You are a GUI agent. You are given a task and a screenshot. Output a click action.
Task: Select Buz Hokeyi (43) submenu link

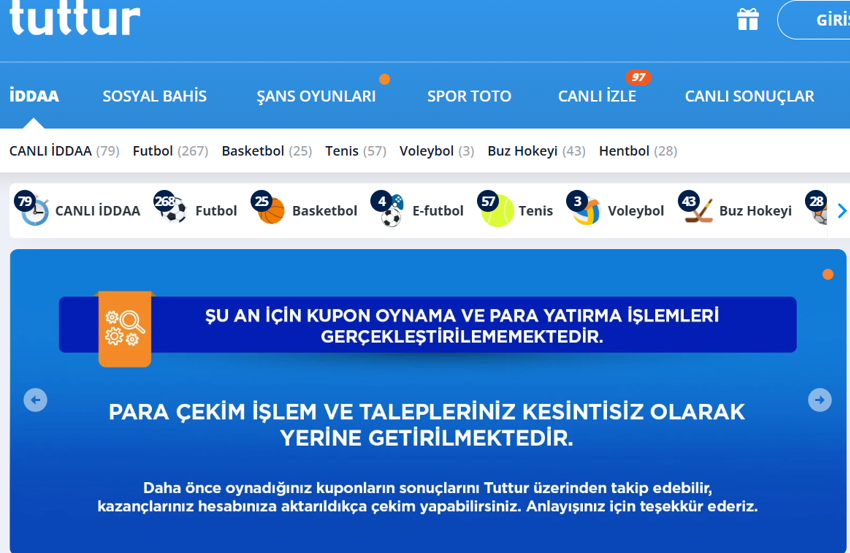(x=536, y=151)
